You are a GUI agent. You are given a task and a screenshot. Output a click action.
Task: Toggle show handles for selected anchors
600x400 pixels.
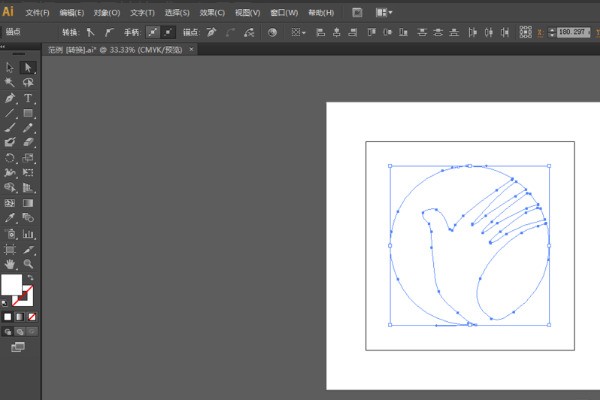(151, 32)
